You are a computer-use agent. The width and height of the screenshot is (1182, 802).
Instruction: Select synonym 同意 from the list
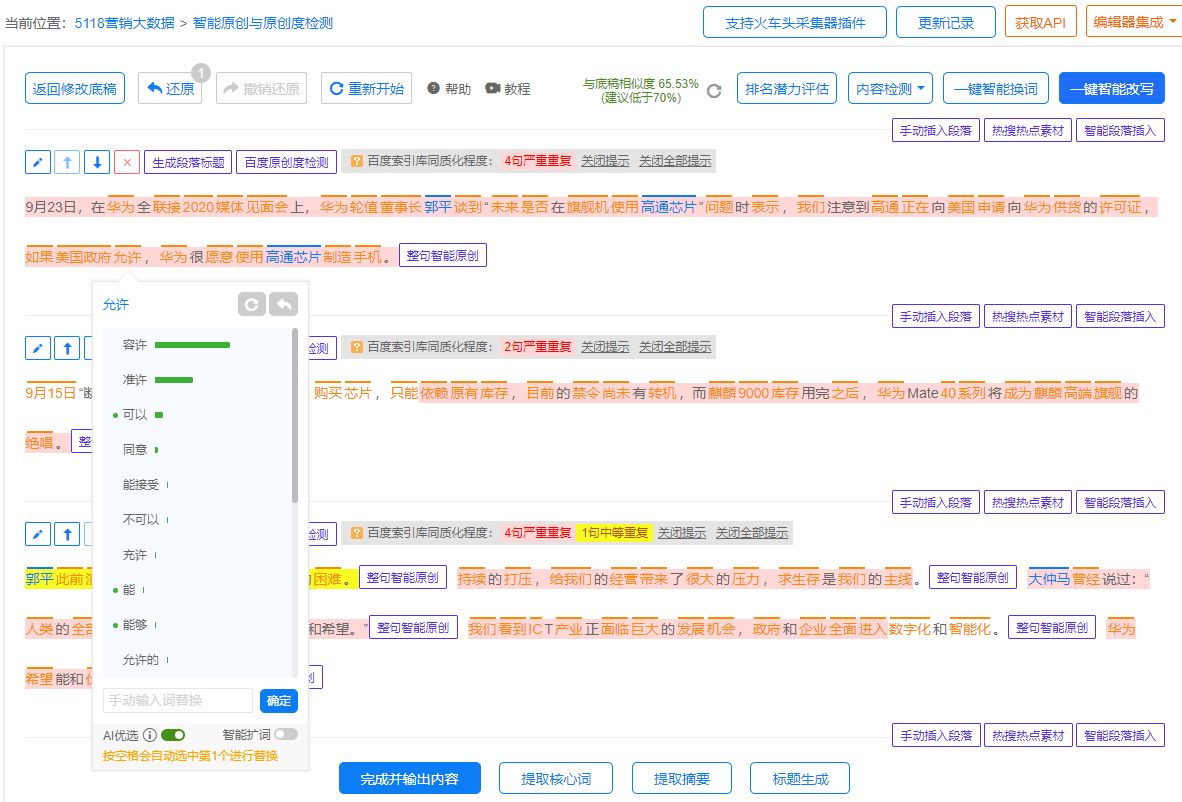click(x=135, y=449)
